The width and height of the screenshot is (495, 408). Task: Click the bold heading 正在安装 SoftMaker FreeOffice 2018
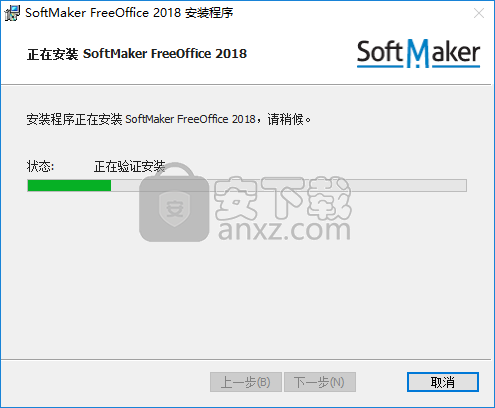click(137, 54)
